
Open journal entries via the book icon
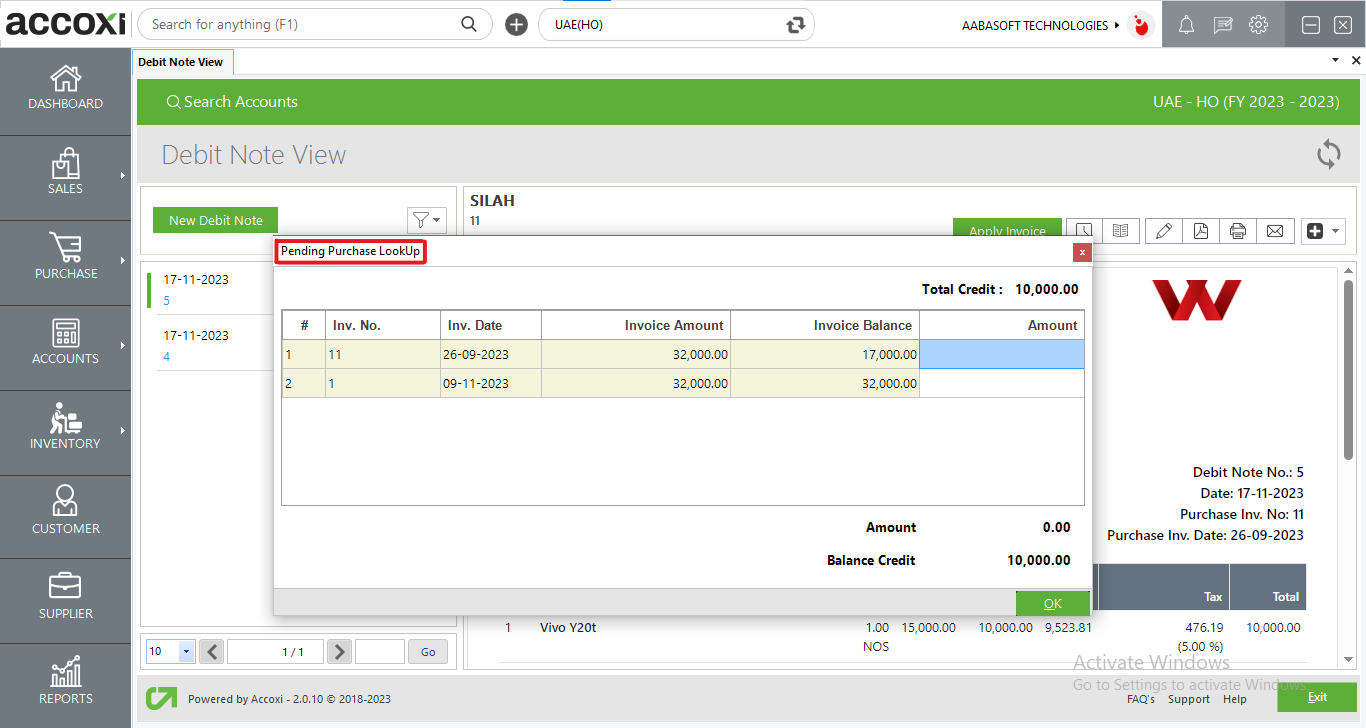[1121, 231]
